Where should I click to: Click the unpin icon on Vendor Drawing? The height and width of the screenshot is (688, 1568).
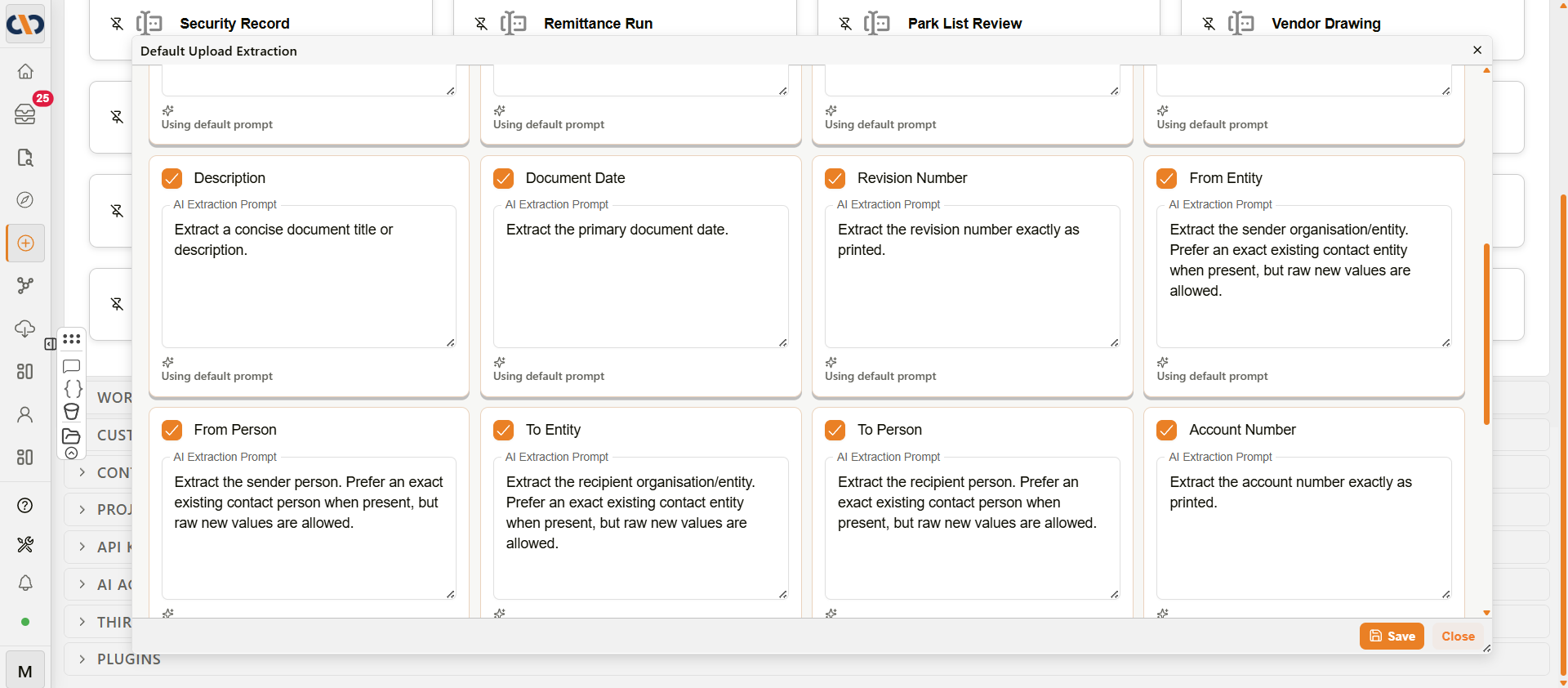(1209, 24)
